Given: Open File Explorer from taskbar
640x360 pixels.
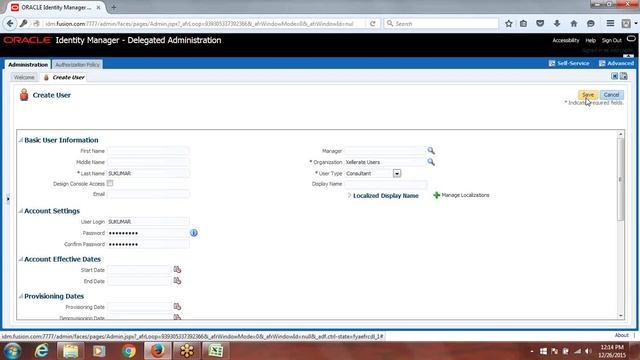Looking at the screenshot, I should 70,351.
